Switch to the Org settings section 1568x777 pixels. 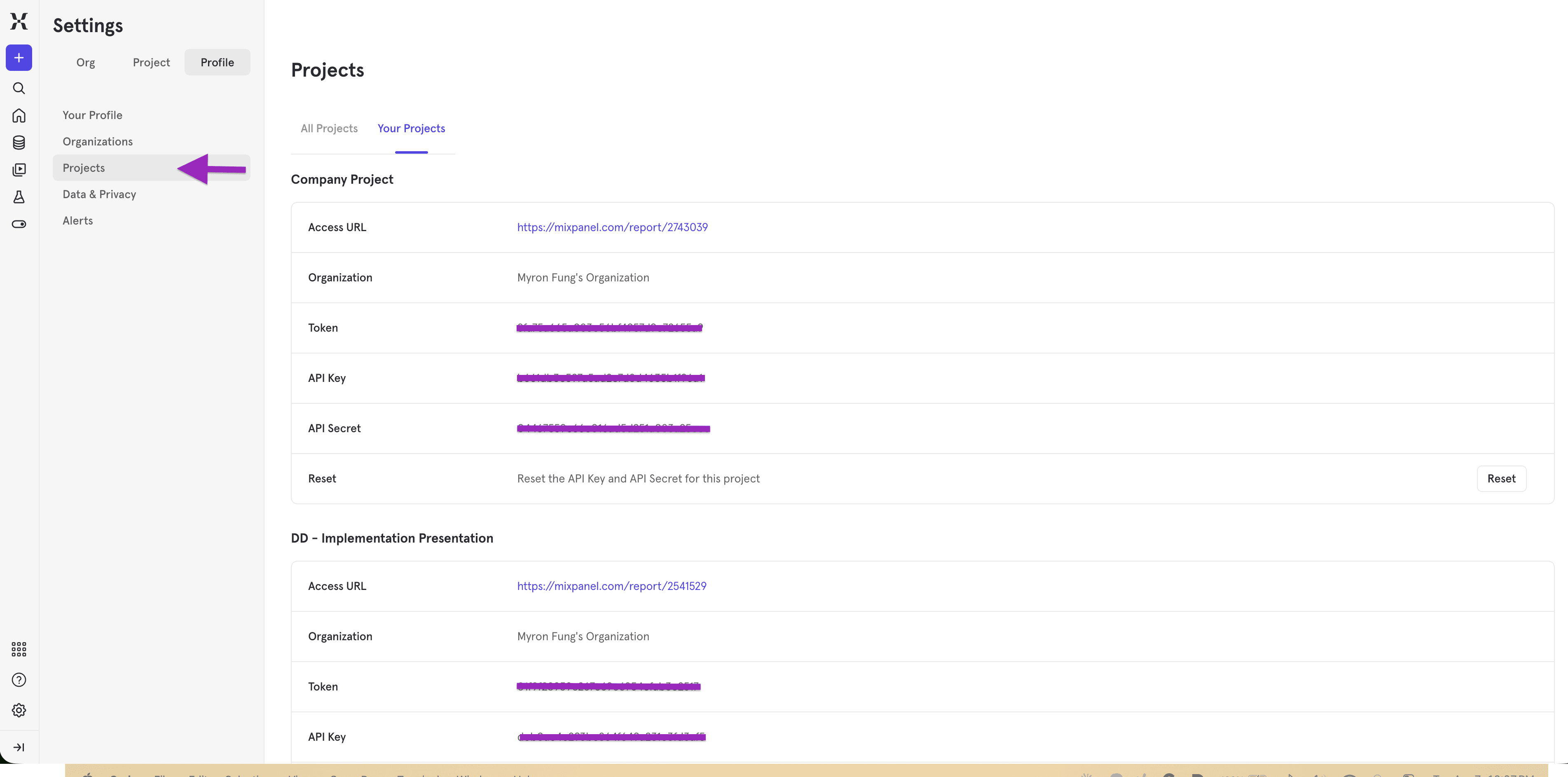point(85,62)
